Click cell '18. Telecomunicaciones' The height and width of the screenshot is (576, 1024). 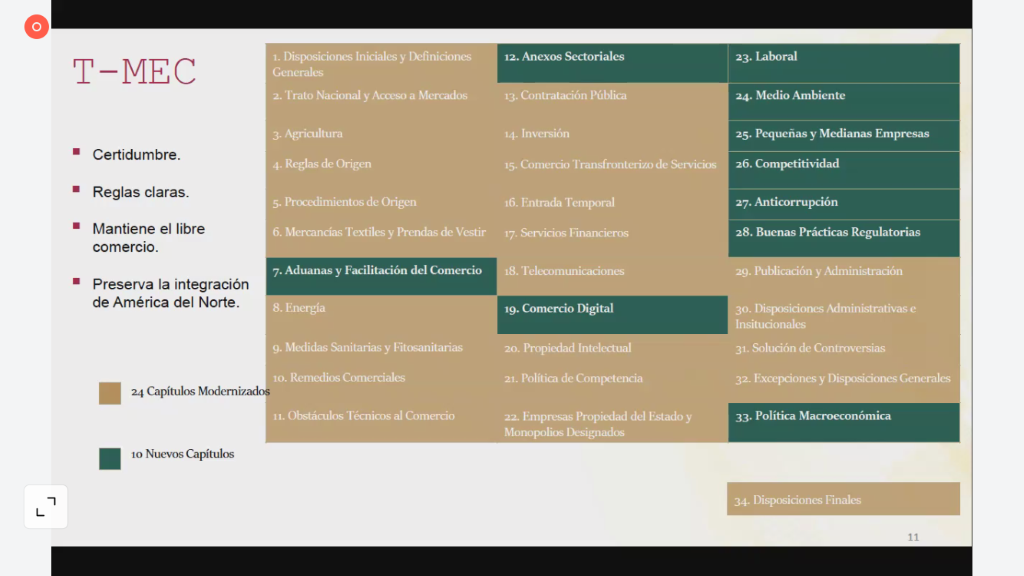coord(613,276)
